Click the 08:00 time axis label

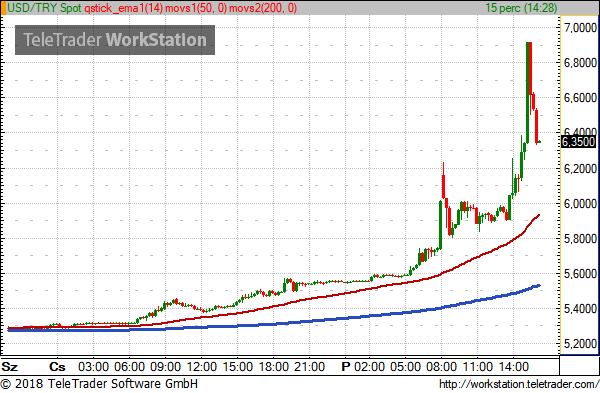tap(441, 367)
